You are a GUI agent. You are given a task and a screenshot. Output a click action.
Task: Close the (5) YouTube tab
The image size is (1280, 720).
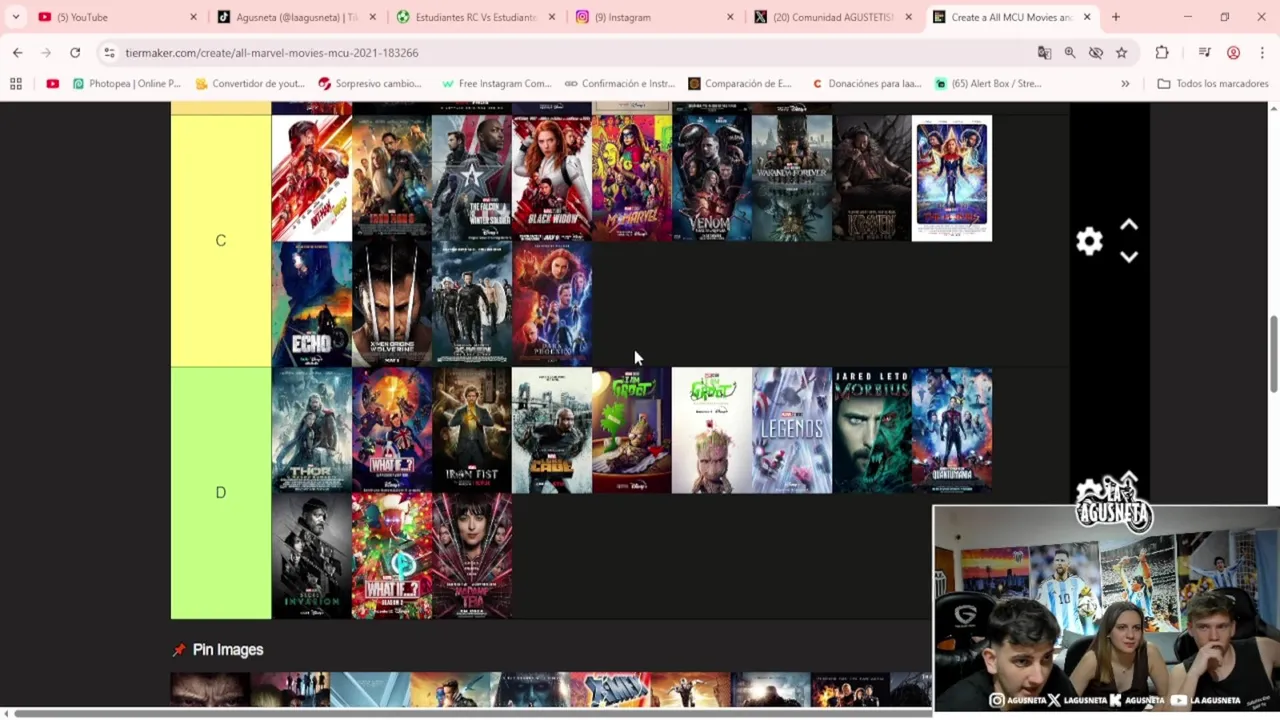(193, 17)
